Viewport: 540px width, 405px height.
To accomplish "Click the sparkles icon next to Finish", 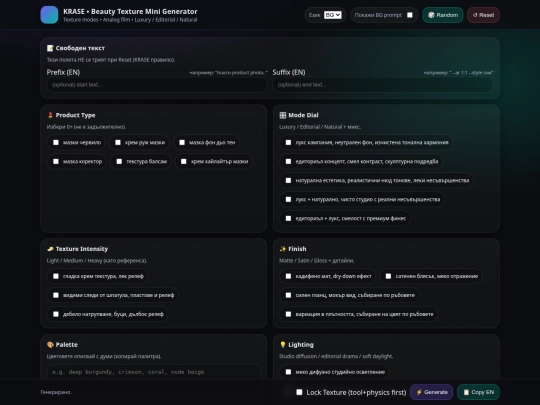I will pyautogui.click(x=283, y=249).
